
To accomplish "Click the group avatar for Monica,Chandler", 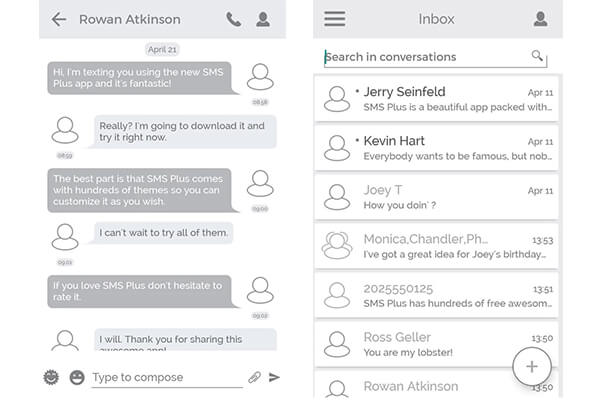I will point(337,246).
